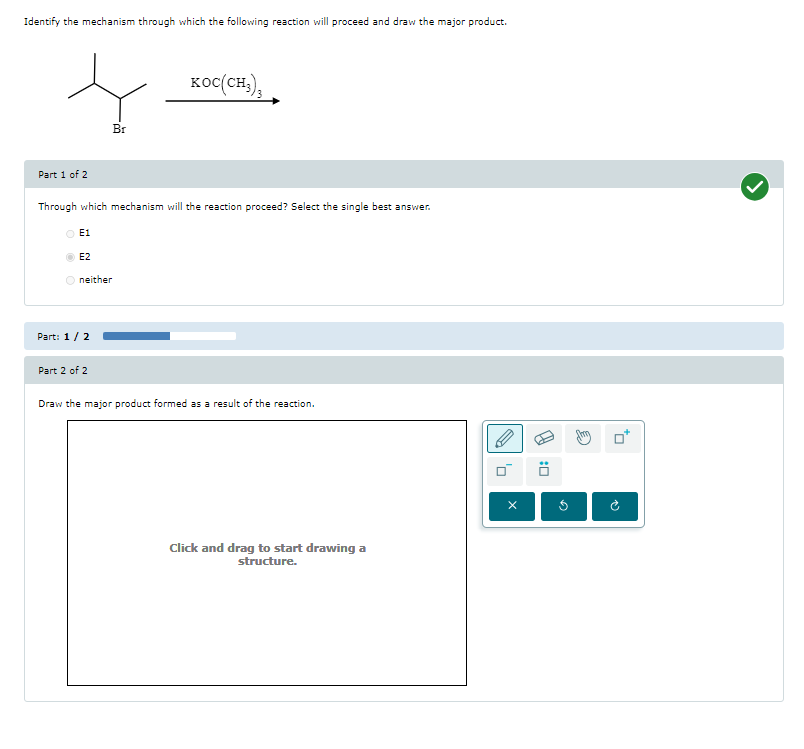Select the eraser tool
The image size is (804, 749).
(543, 438)
